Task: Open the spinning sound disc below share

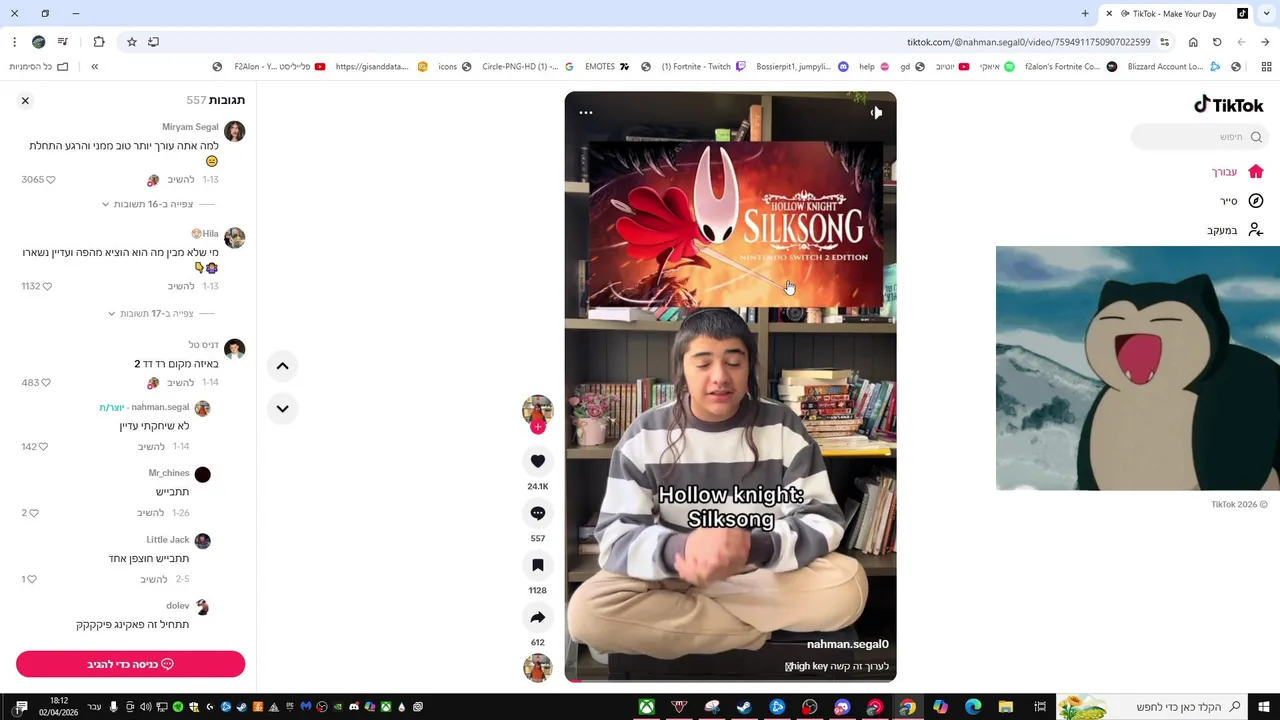Action: click(538, 668)
